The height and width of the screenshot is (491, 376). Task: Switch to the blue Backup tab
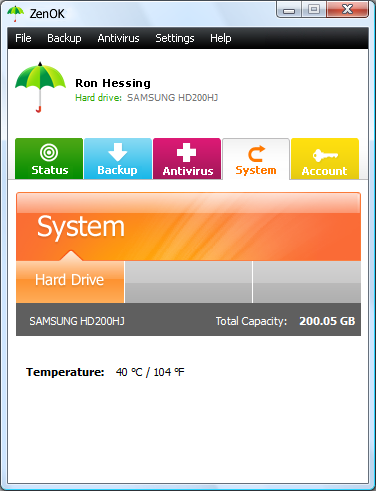tap(118, 159)
